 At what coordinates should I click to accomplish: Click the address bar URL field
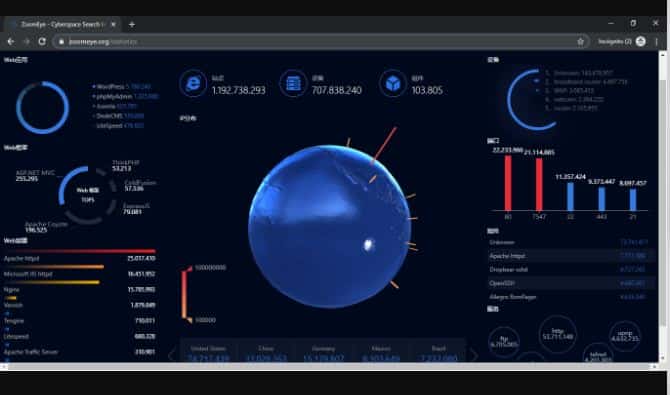pos(317,41)
